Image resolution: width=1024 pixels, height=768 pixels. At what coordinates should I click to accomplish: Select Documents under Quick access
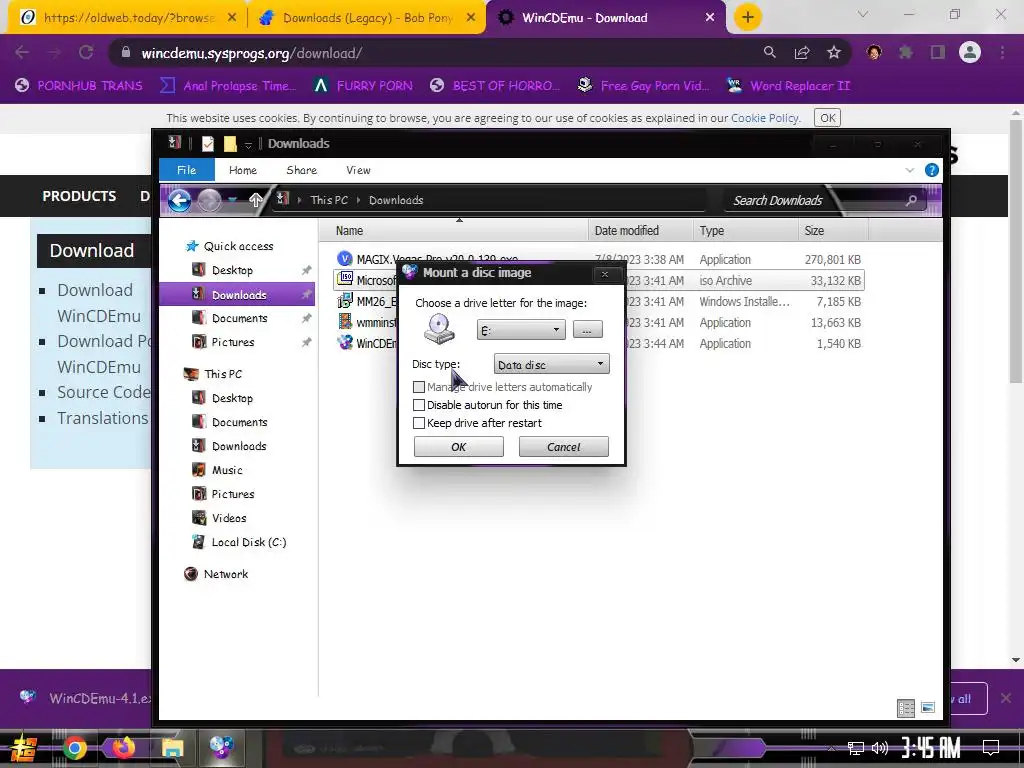pyautogui.click(x=239, y=318)
